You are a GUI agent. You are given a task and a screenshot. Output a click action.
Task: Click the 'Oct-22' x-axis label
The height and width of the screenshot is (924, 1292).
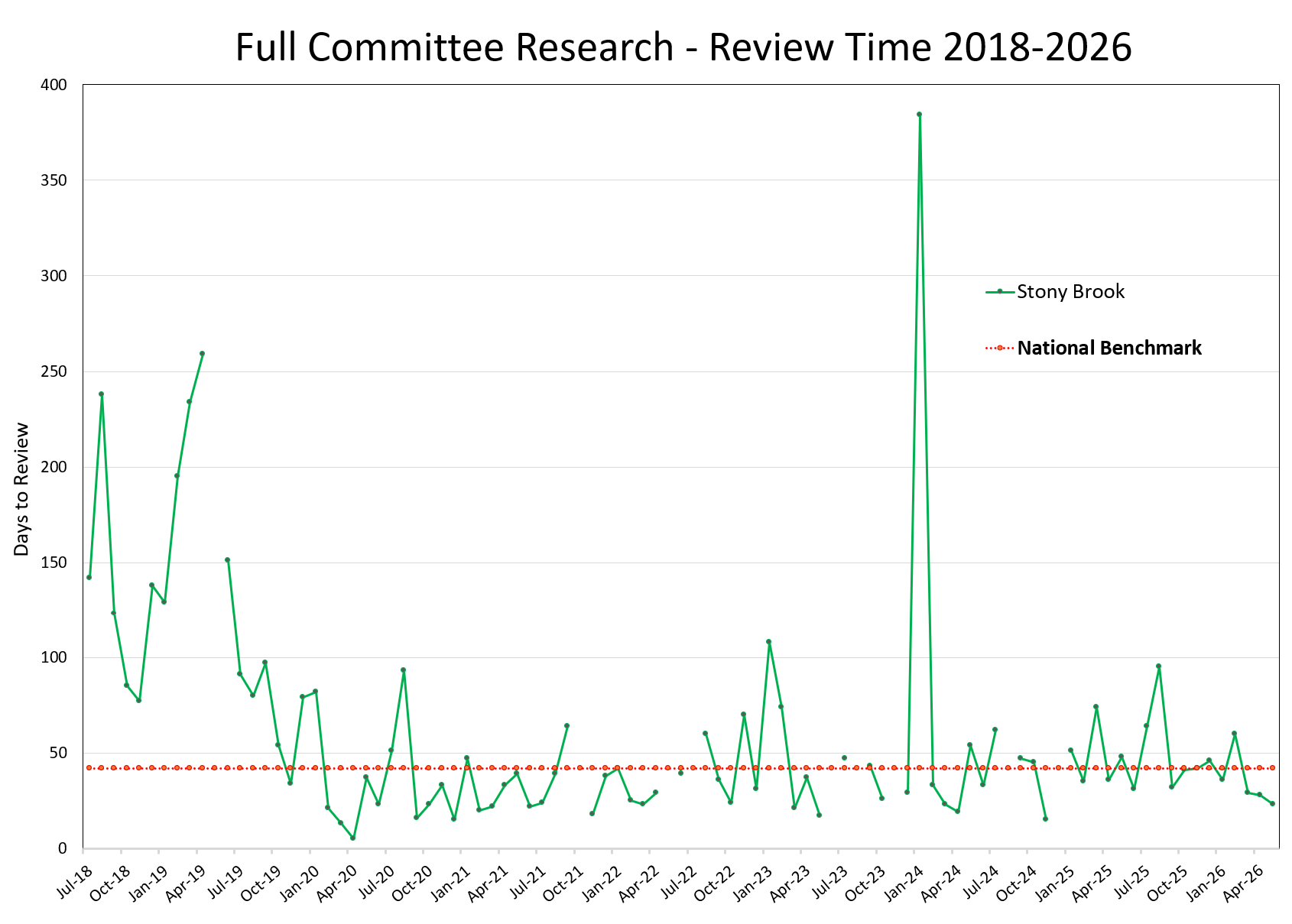716,883
